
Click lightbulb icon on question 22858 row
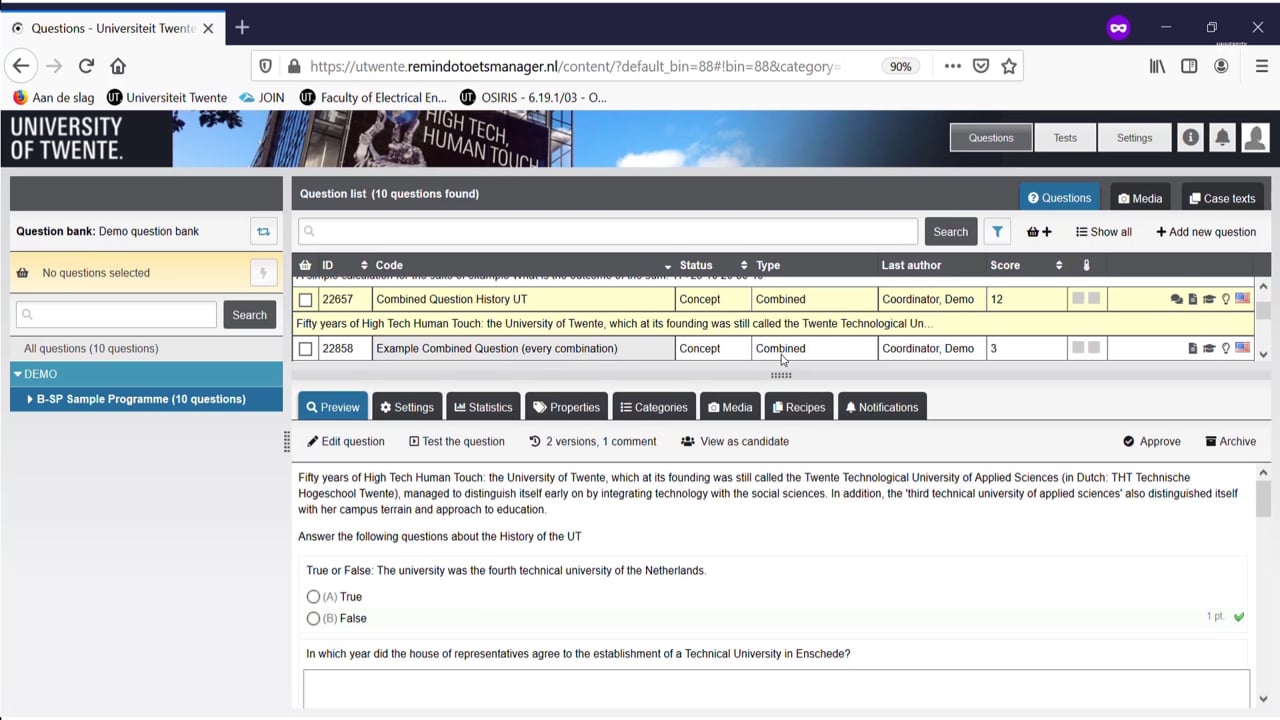pyautogui.click(x=1225, y=348)
